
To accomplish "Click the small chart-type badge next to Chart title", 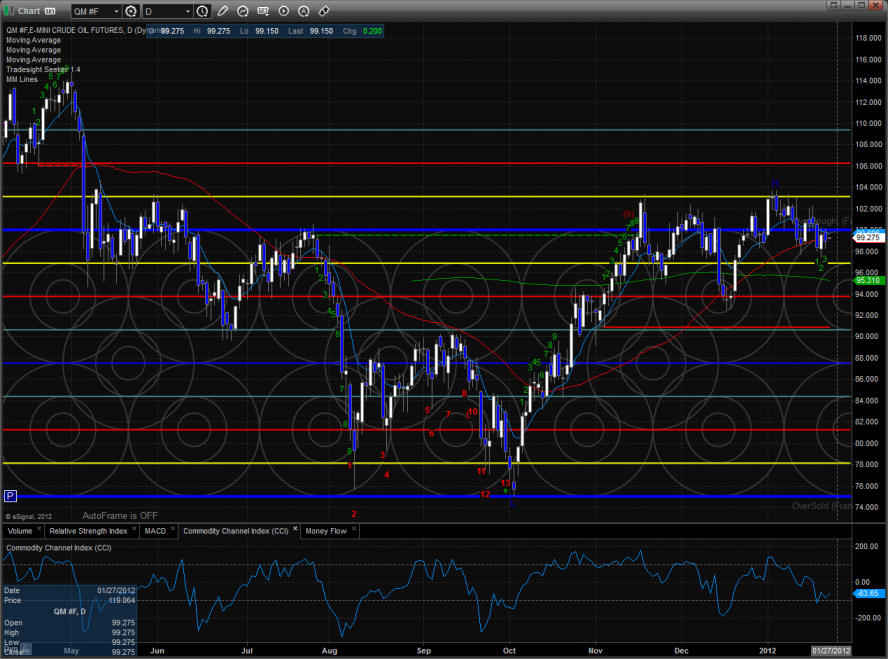I will [x=50, y=11].
